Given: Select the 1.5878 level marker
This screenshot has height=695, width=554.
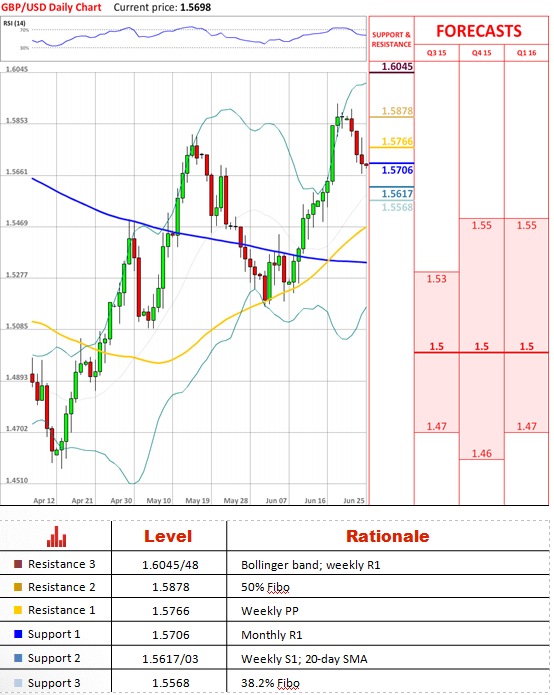Looking at the screenshot, I should click(397, 111).
